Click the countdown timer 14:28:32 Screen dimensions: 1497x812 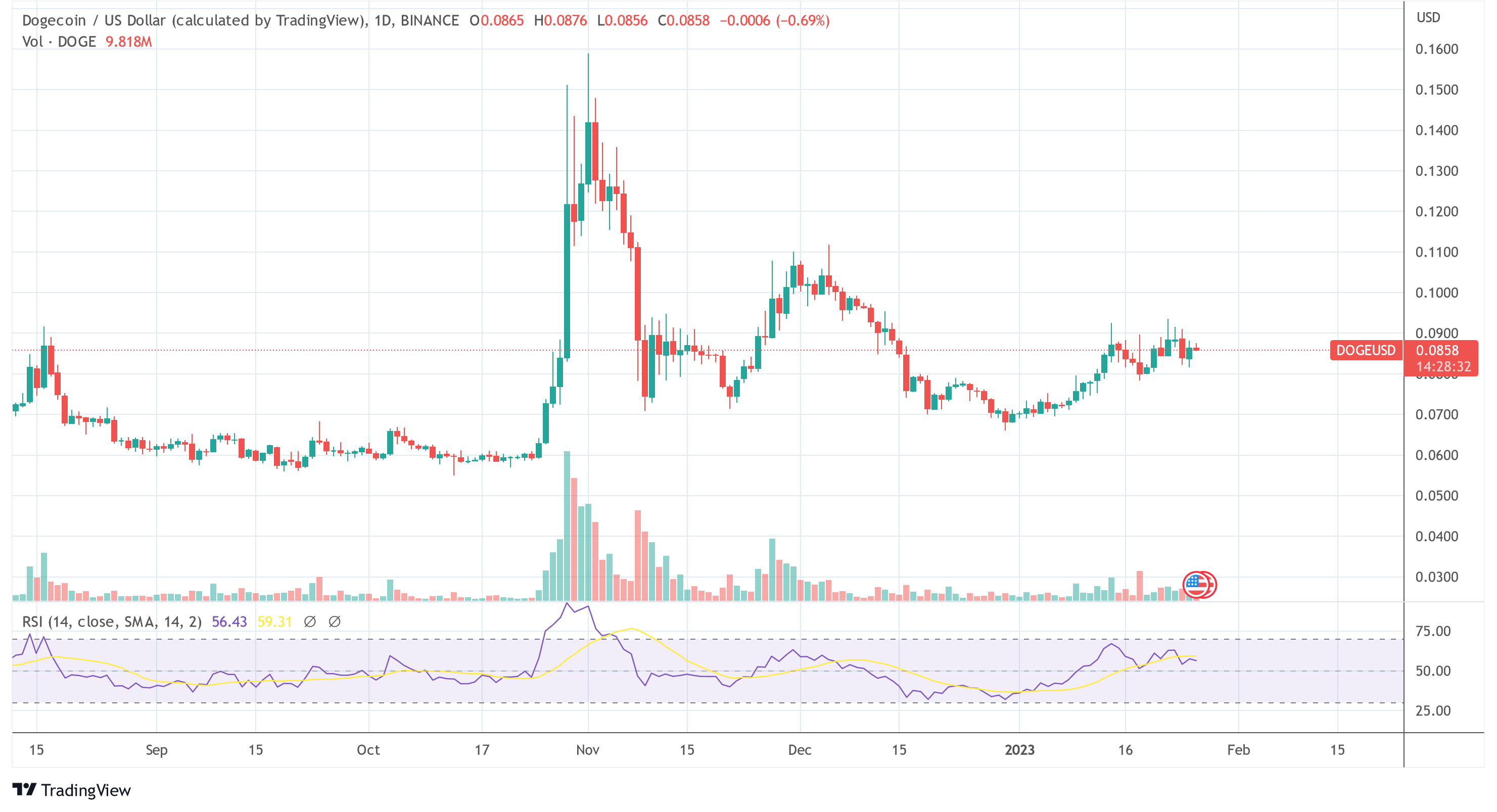click(1443, 366)
